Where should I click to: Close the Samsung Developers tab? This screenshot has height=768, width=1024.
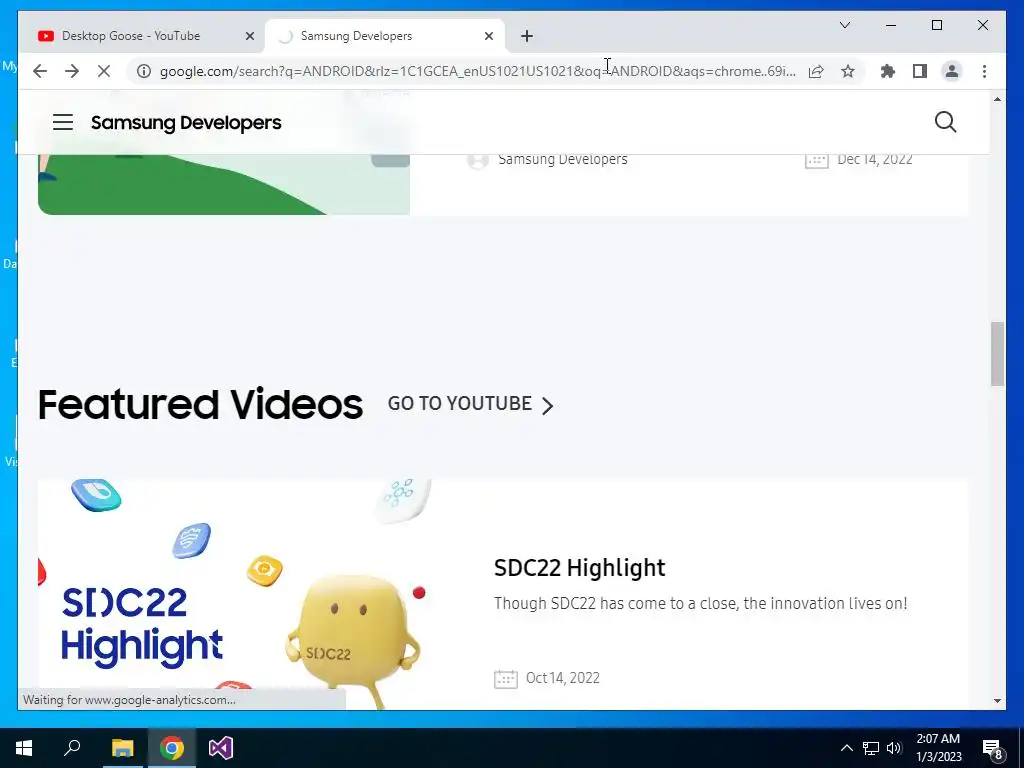tap(488, 36)
